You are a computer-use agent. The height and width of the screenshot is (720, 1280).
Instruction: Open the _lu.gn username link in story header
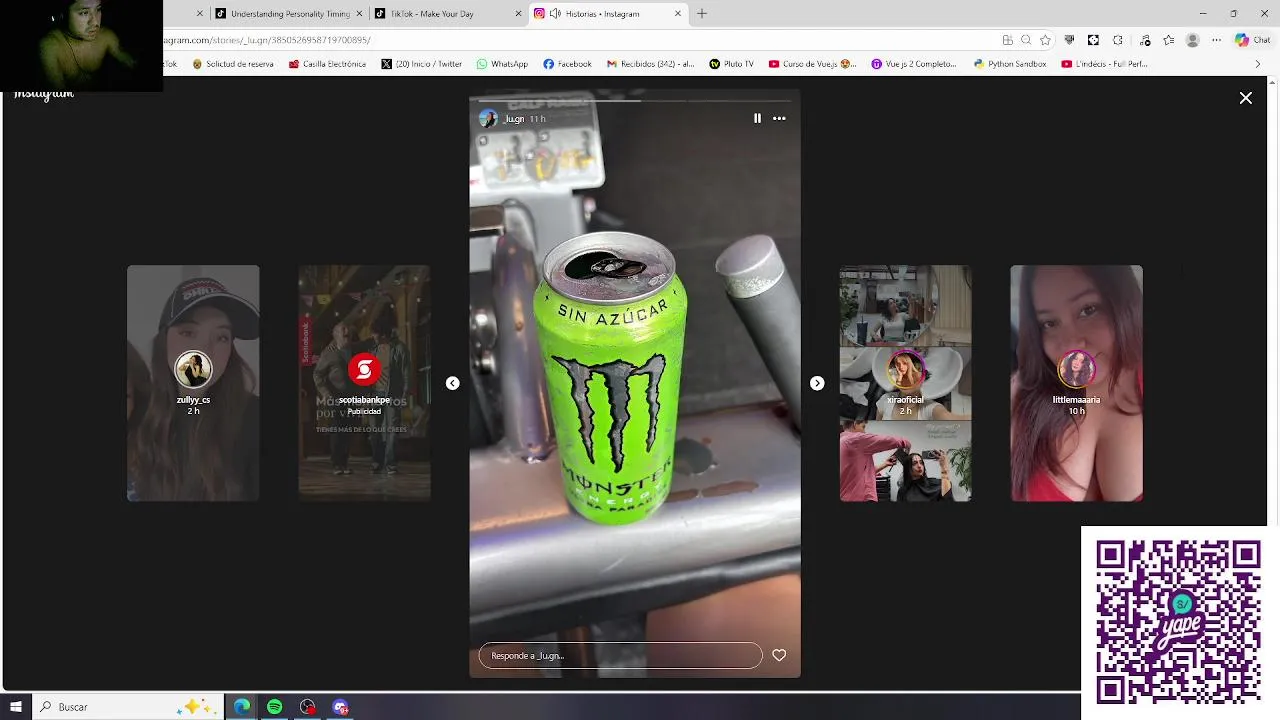tap(513, 119)
